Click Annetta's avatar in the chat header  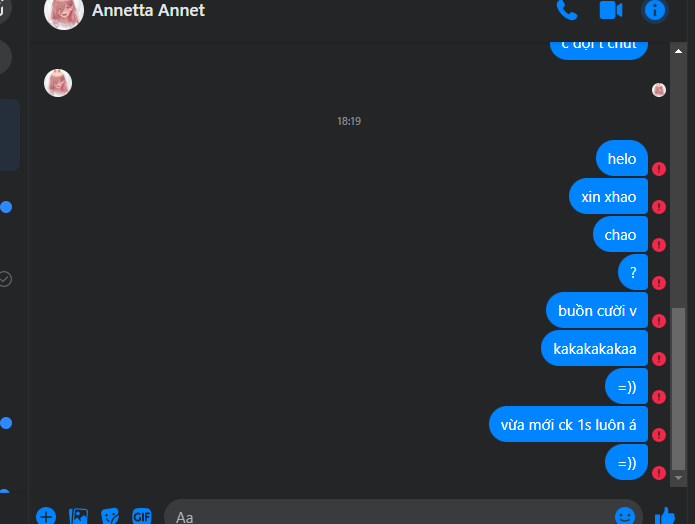[64, 12]
